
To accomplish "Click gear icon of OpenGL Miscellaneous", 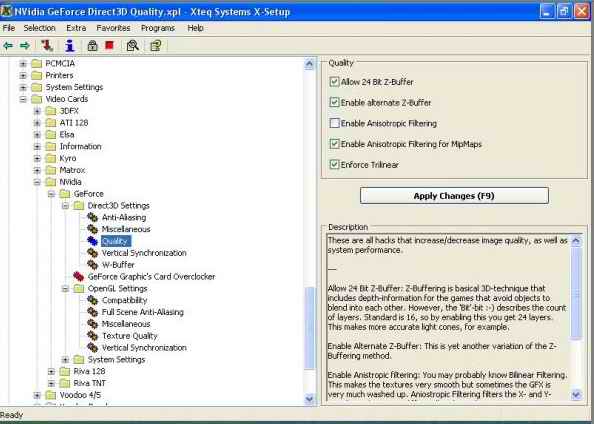I will click(x=92, y=324).
